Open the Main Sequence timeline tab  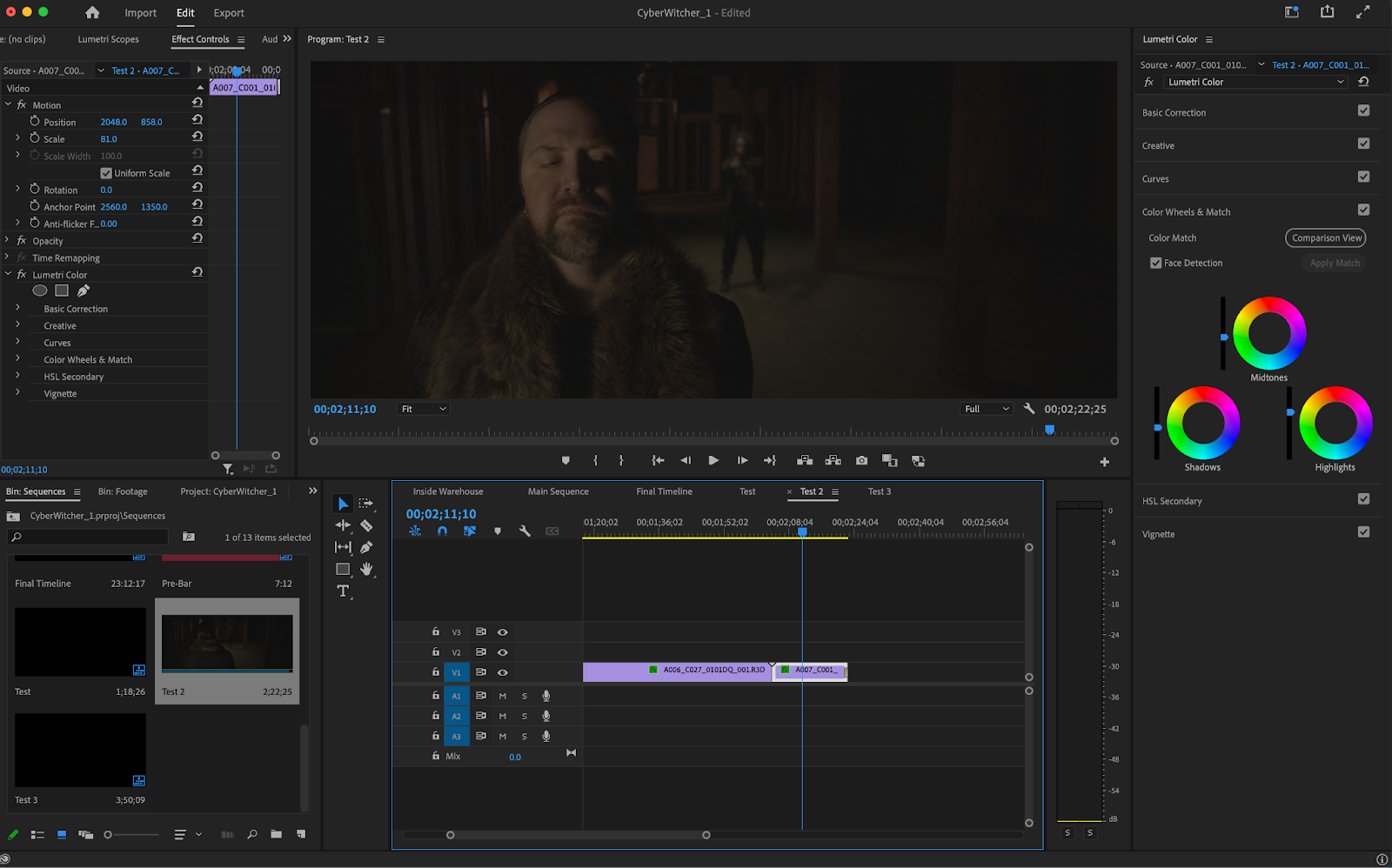point(558,491)
